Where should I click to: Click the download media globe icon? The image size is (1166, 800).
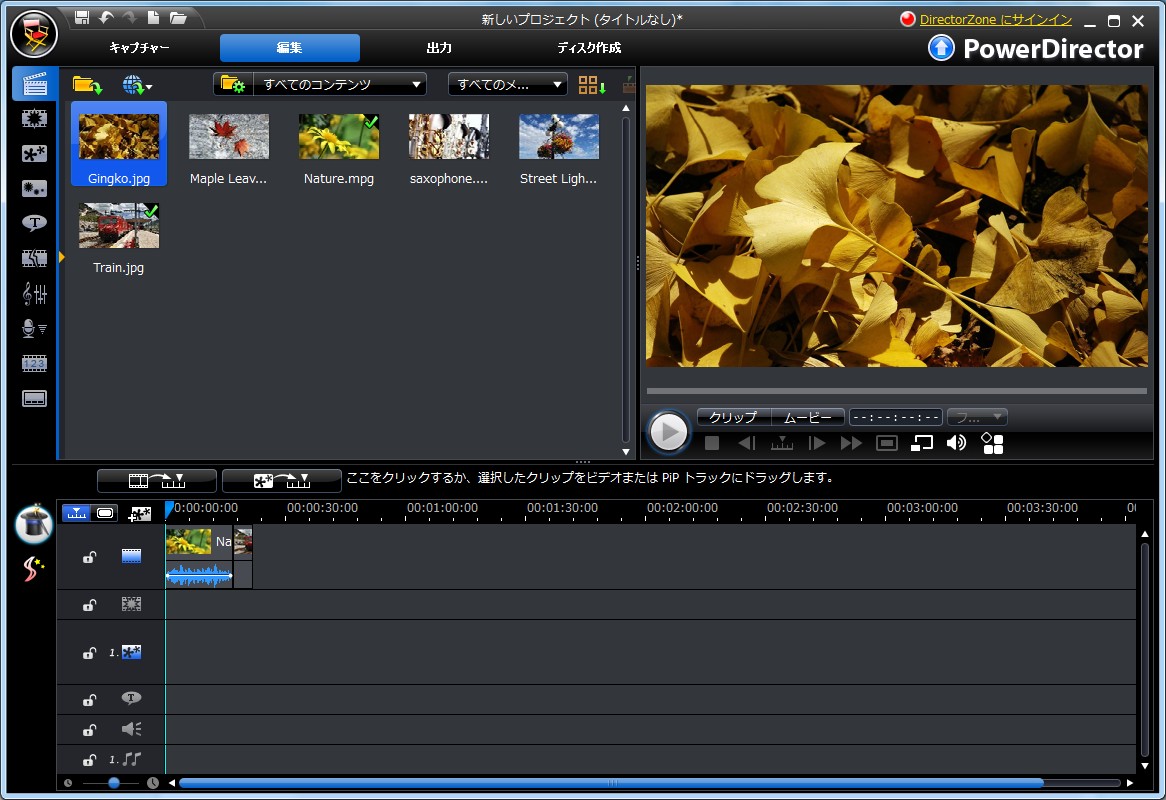point(133,85)
